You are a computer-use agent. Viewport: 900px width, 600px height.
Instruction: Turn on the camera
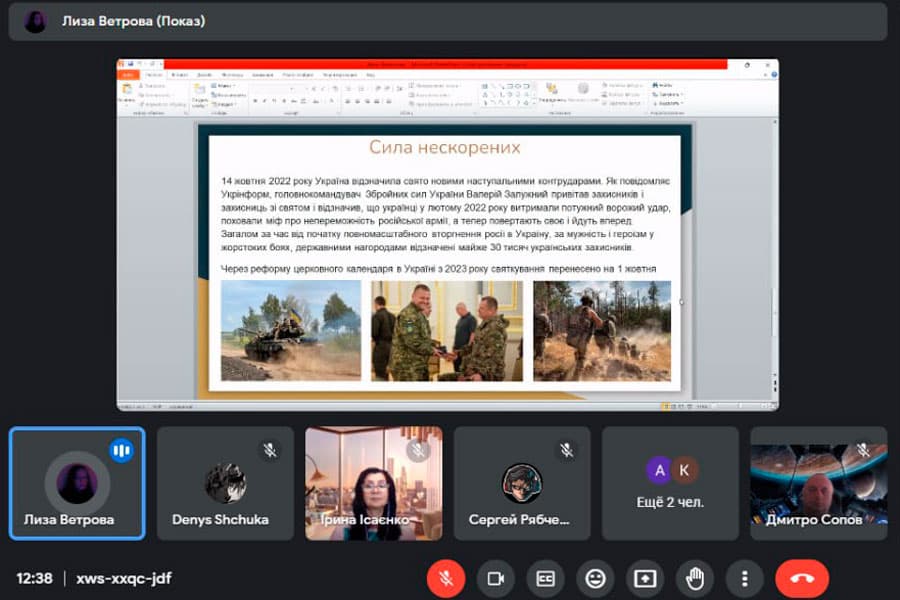click(x=495, y=578)
